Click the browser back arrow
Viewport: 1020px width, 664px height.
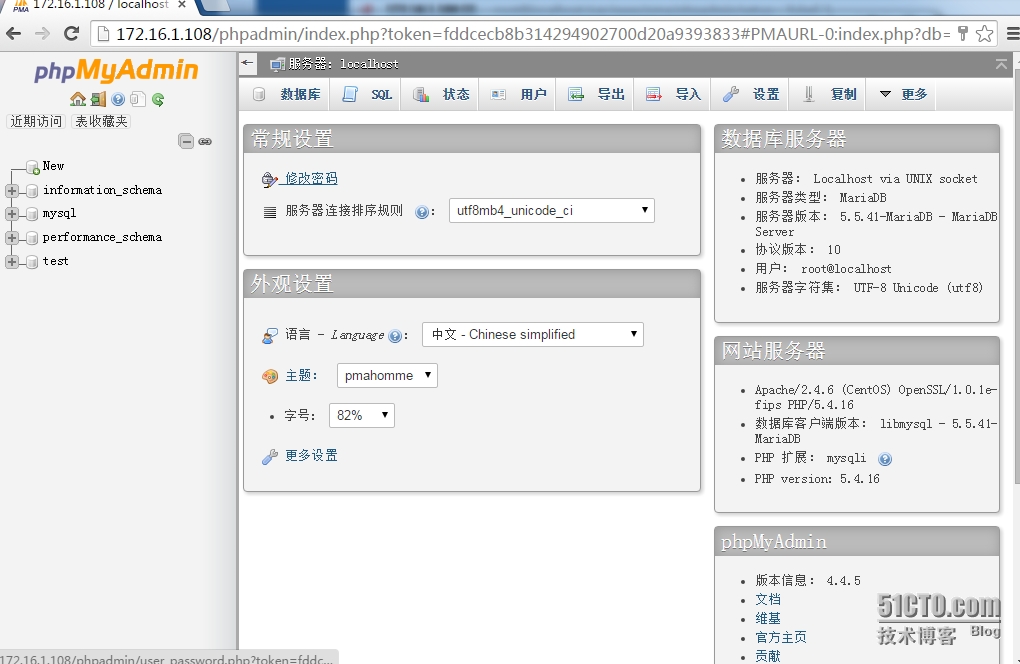click(14, 34)
